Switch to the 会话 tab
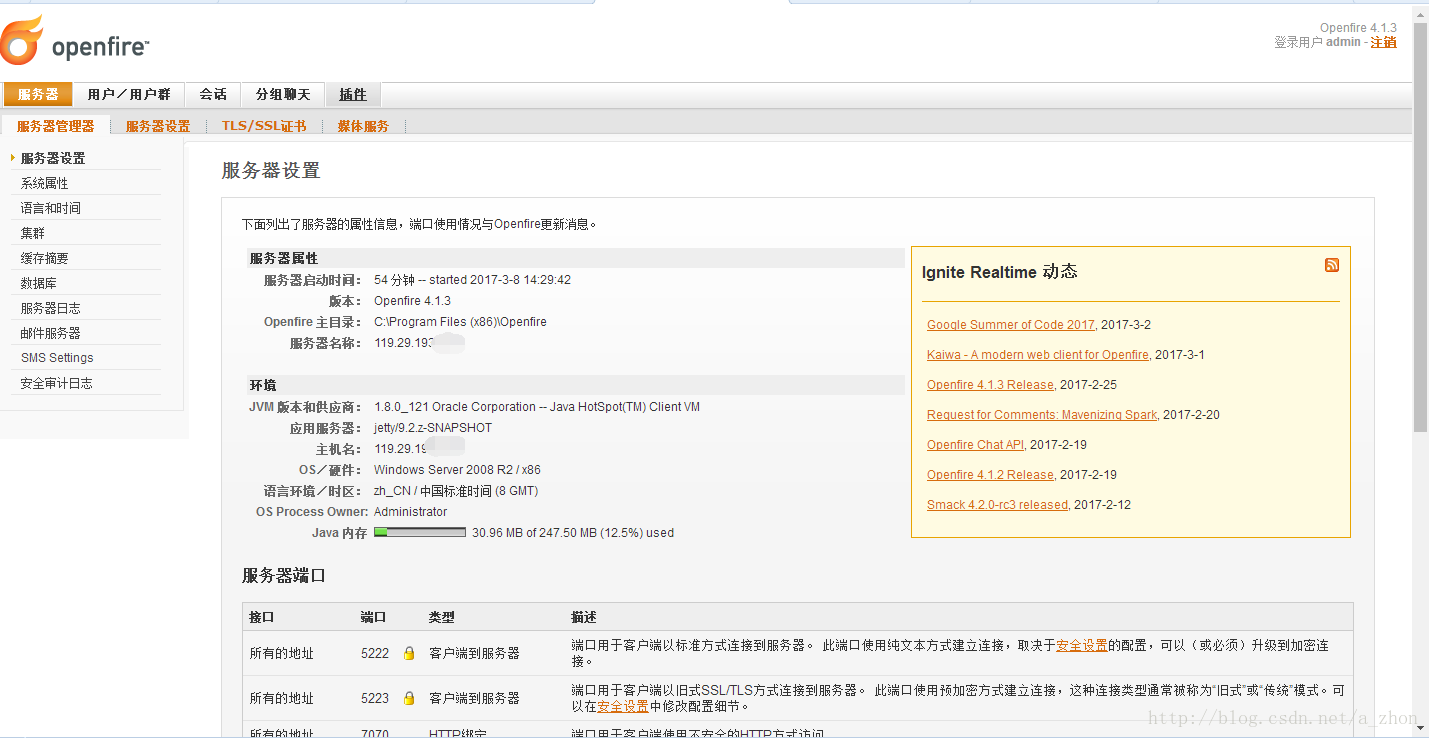The width and height of the screenshot is (1429, 738). pos(213,94)
